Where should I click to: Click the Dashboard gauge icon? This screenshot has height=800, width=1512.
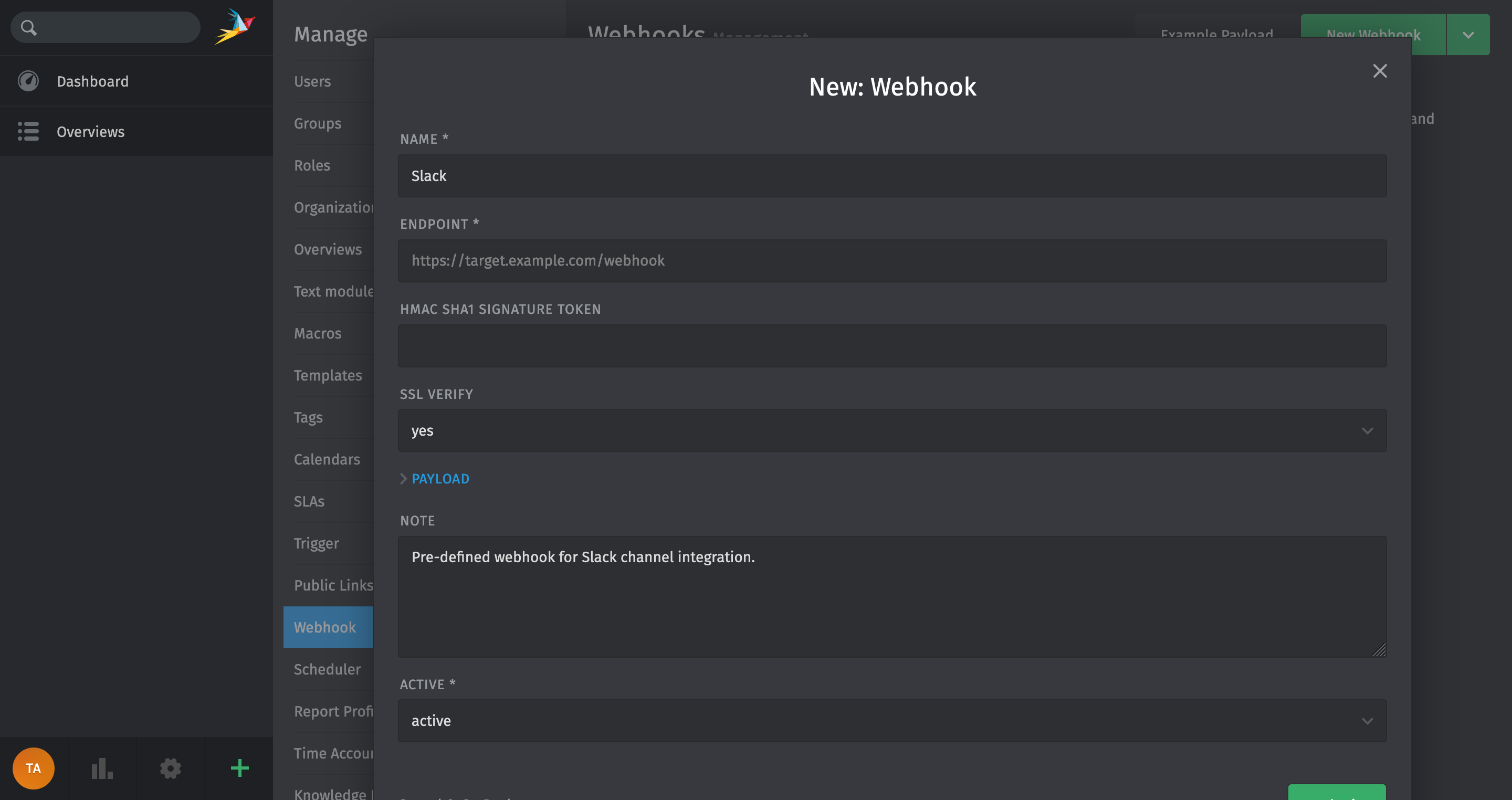point(28,81)
